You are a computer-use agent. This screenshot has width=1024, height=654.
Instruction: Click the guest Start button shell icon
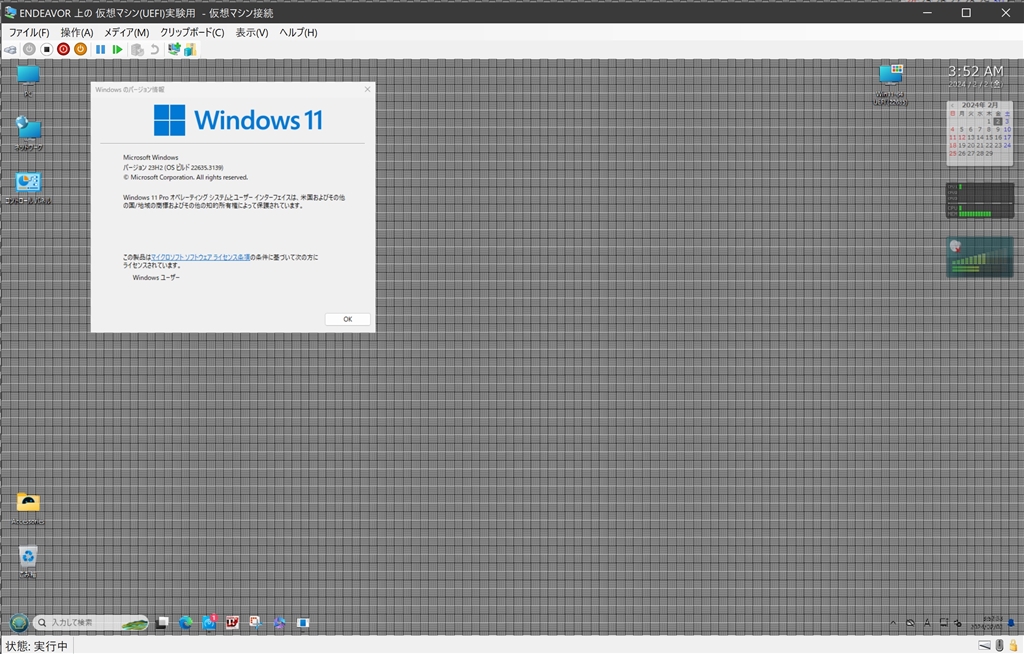[x=19, y=623]
